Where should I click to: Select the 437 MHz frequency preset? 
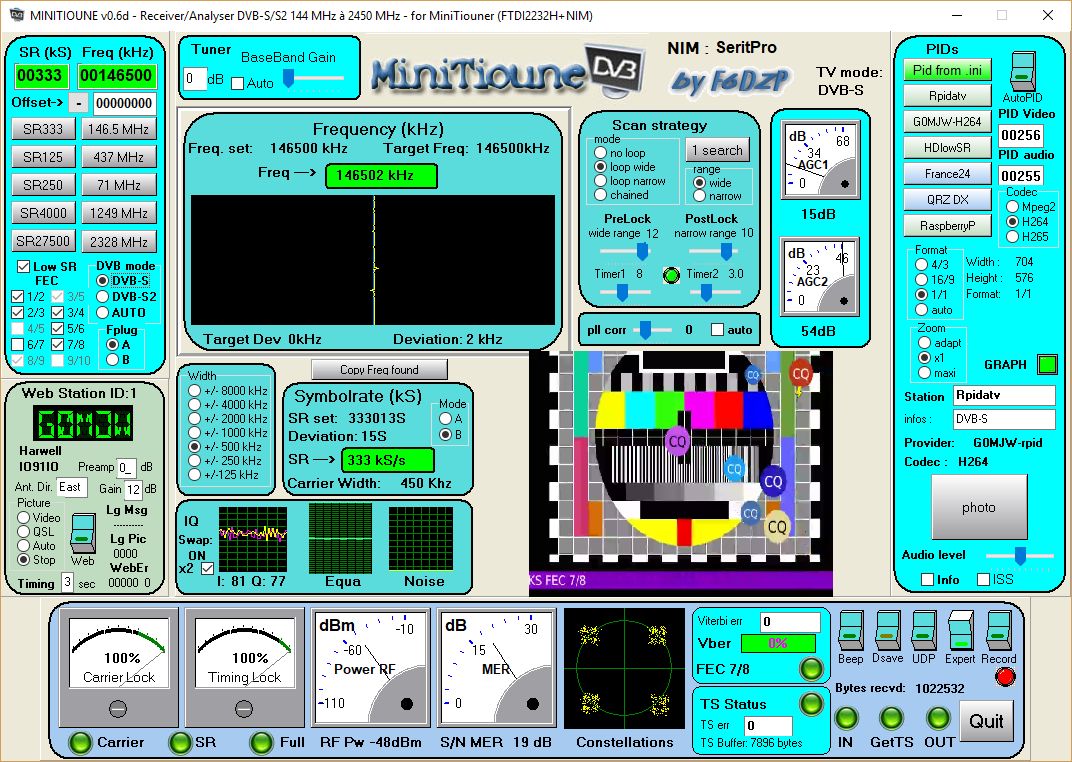119,157
